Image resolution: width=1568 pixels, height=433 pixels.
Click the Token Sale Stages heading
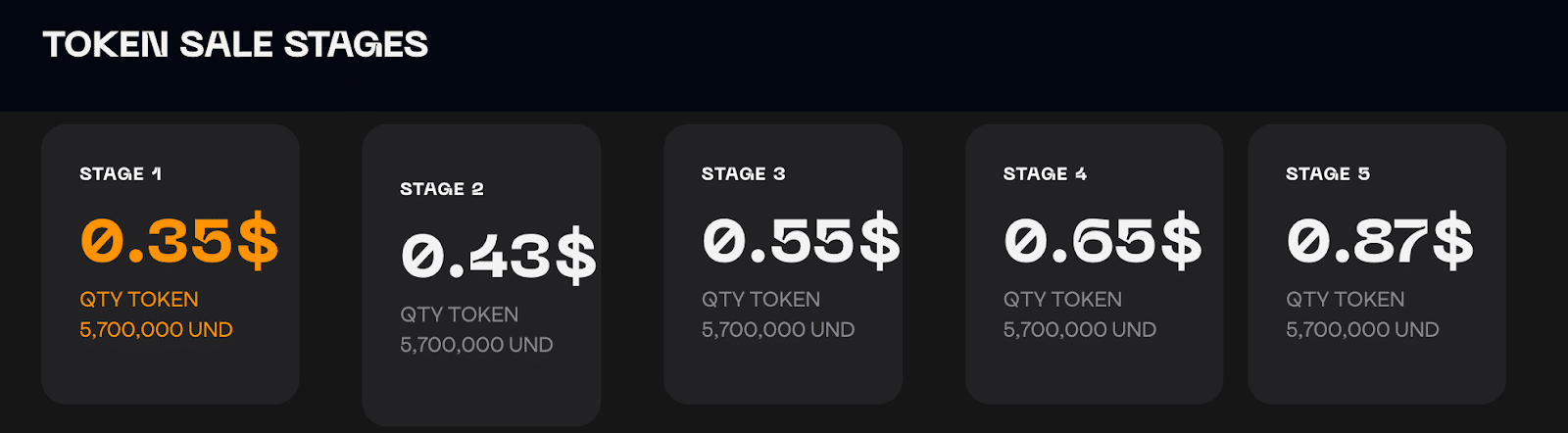[x=235, y=44]
